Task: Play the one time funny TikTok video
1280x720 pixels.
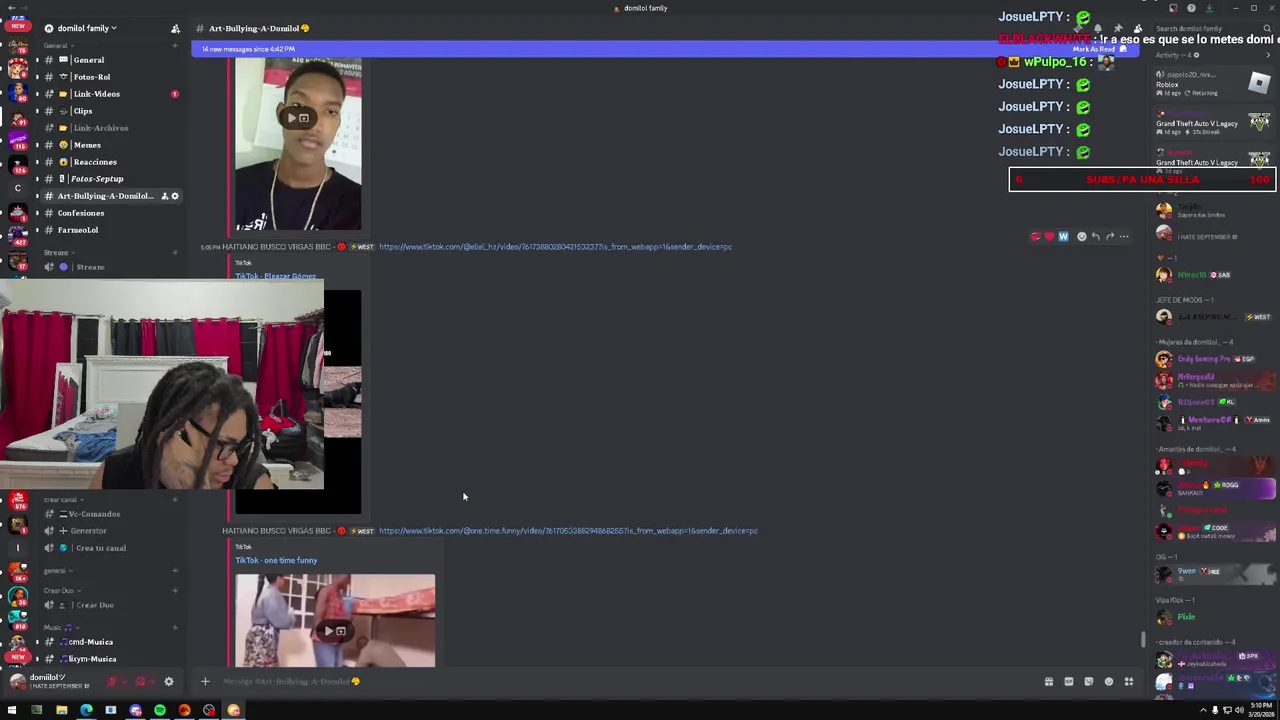Action: click(328, 631)
